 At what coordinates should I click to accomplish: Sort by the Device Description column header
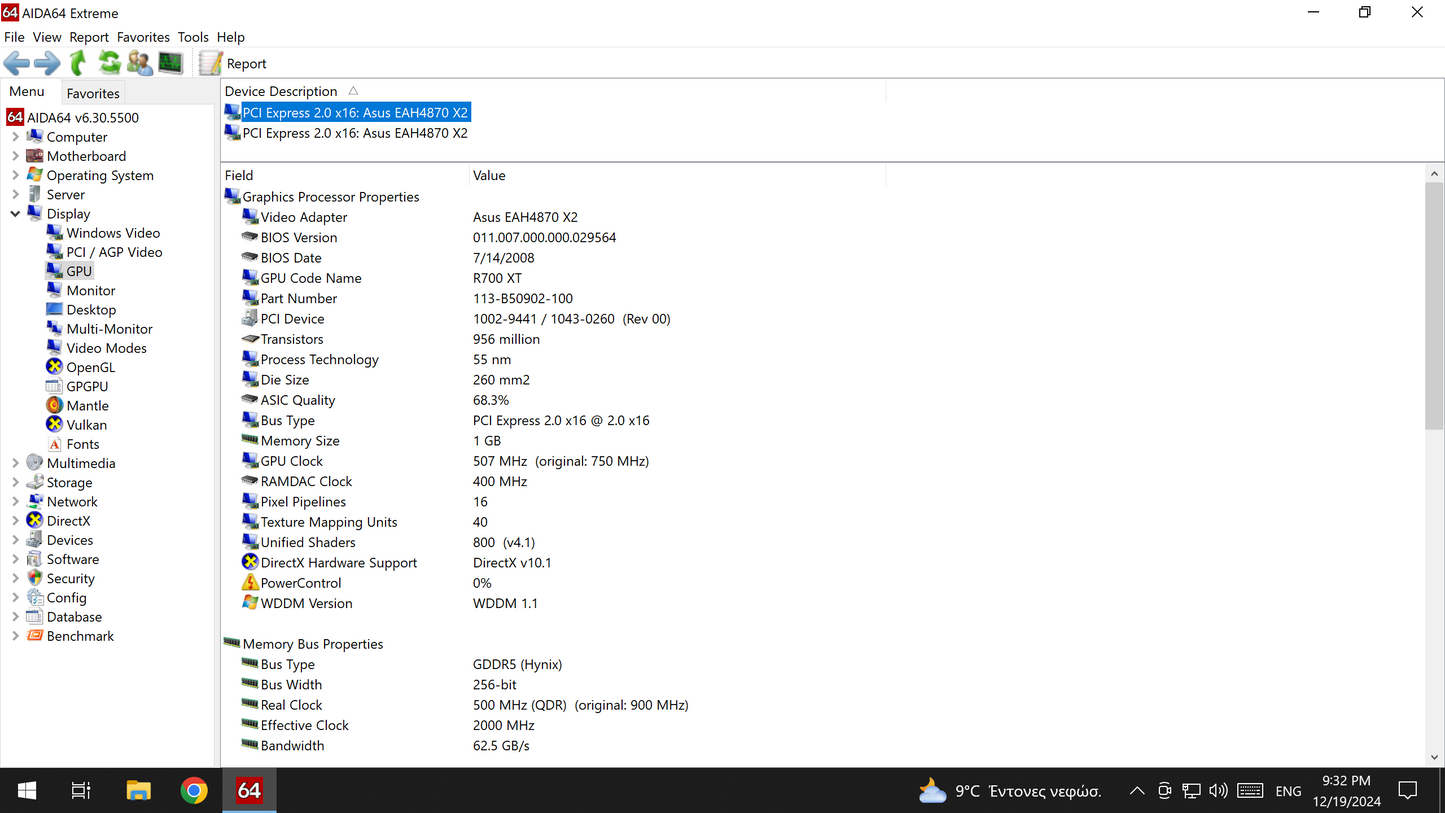281,91
